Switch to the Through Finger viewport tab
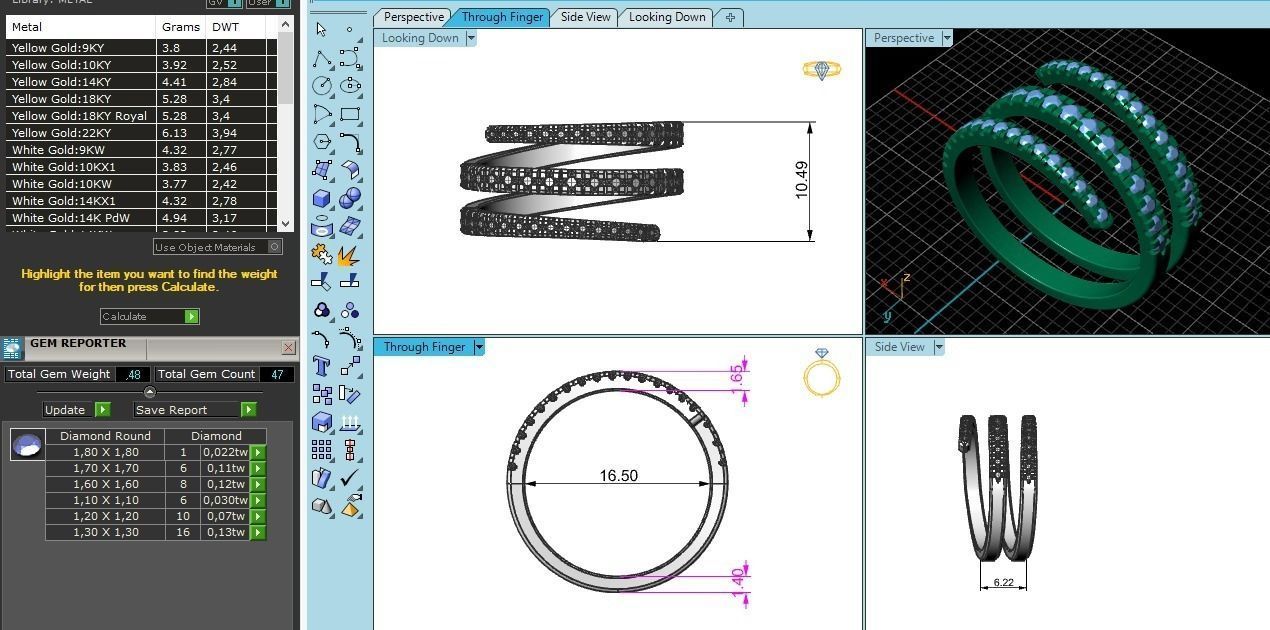1270x630 pixels. tap(502, 17)
